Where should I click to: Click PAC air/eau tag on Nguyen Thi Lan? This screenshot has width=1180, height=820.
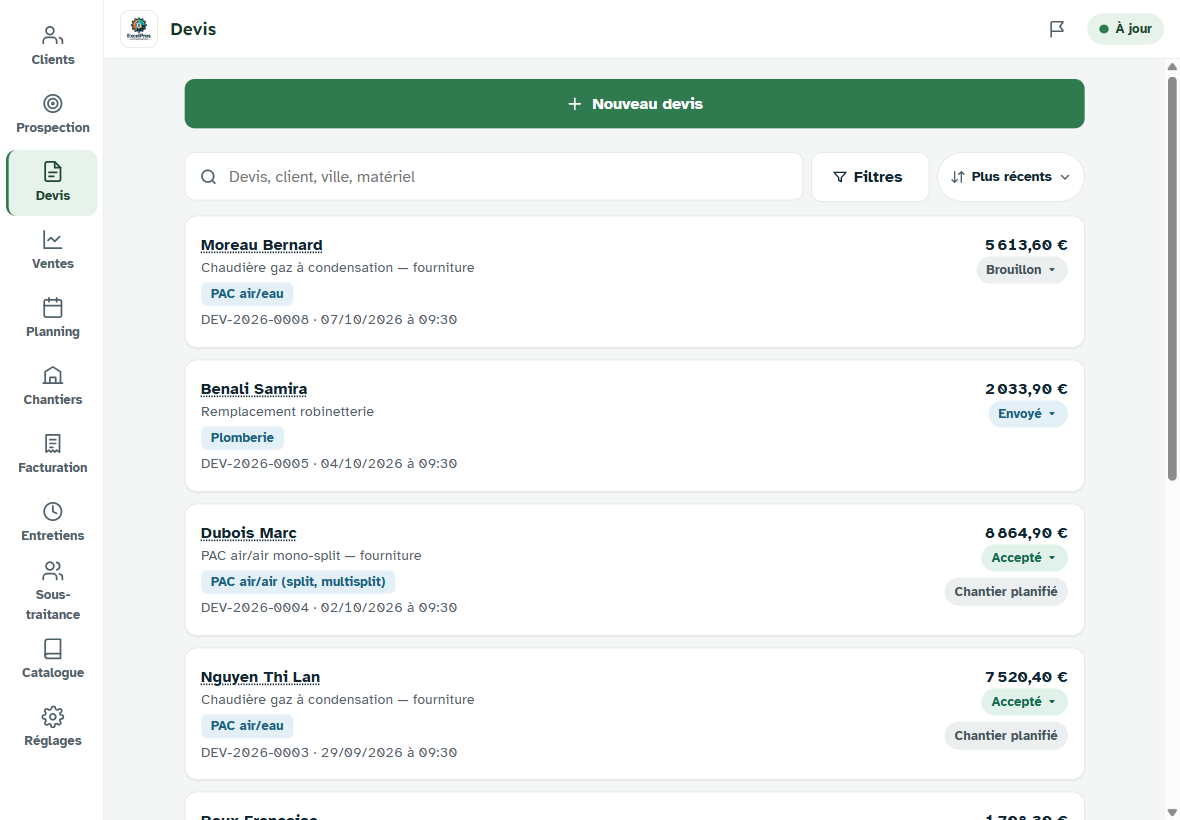(247, 726)
